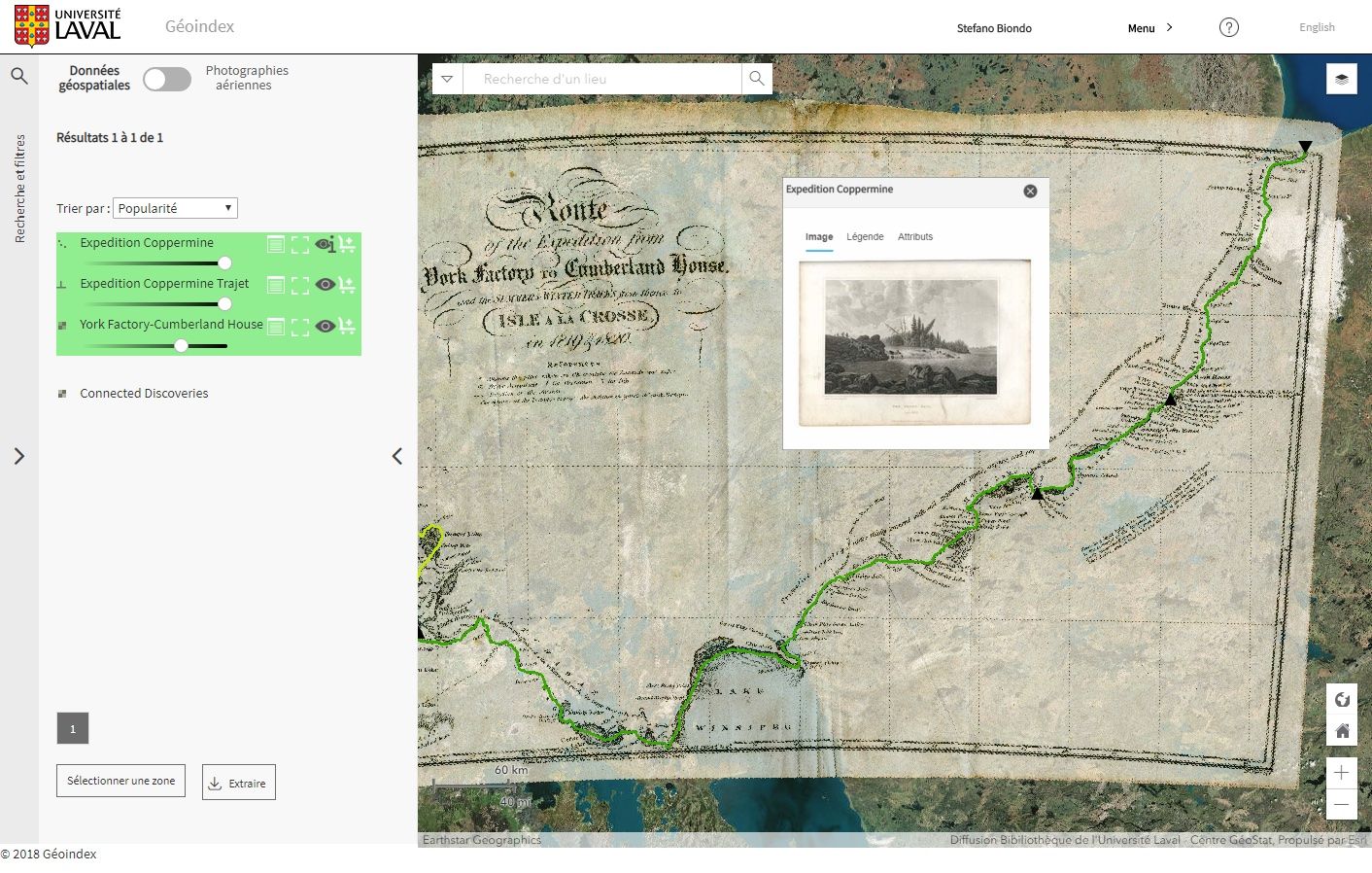Open the help question mark icon

pyautogui.click(x=1229, y=27)
